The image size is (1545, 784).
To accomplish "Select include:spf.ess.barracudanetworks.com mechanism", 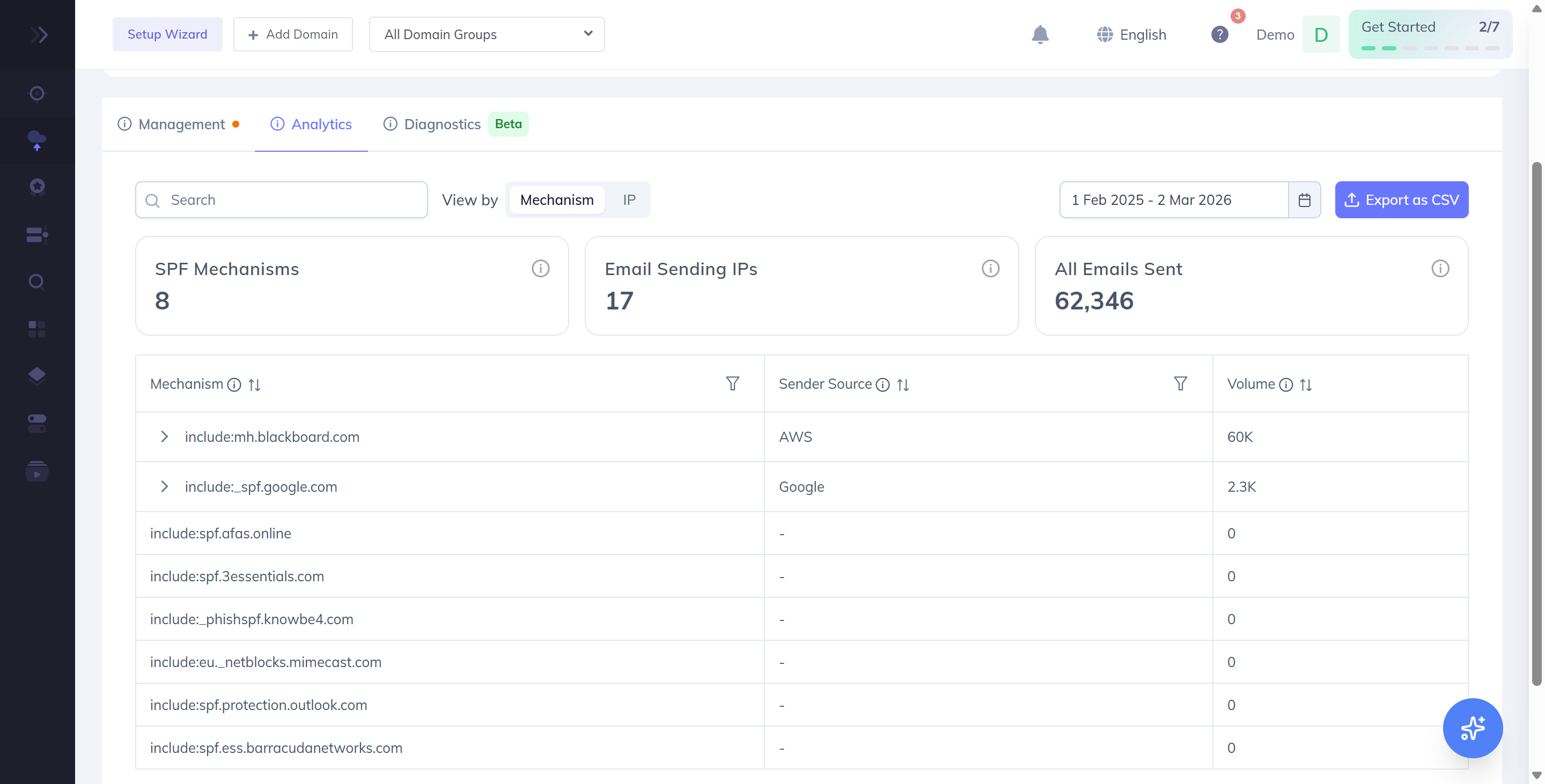I will (276, 748).
